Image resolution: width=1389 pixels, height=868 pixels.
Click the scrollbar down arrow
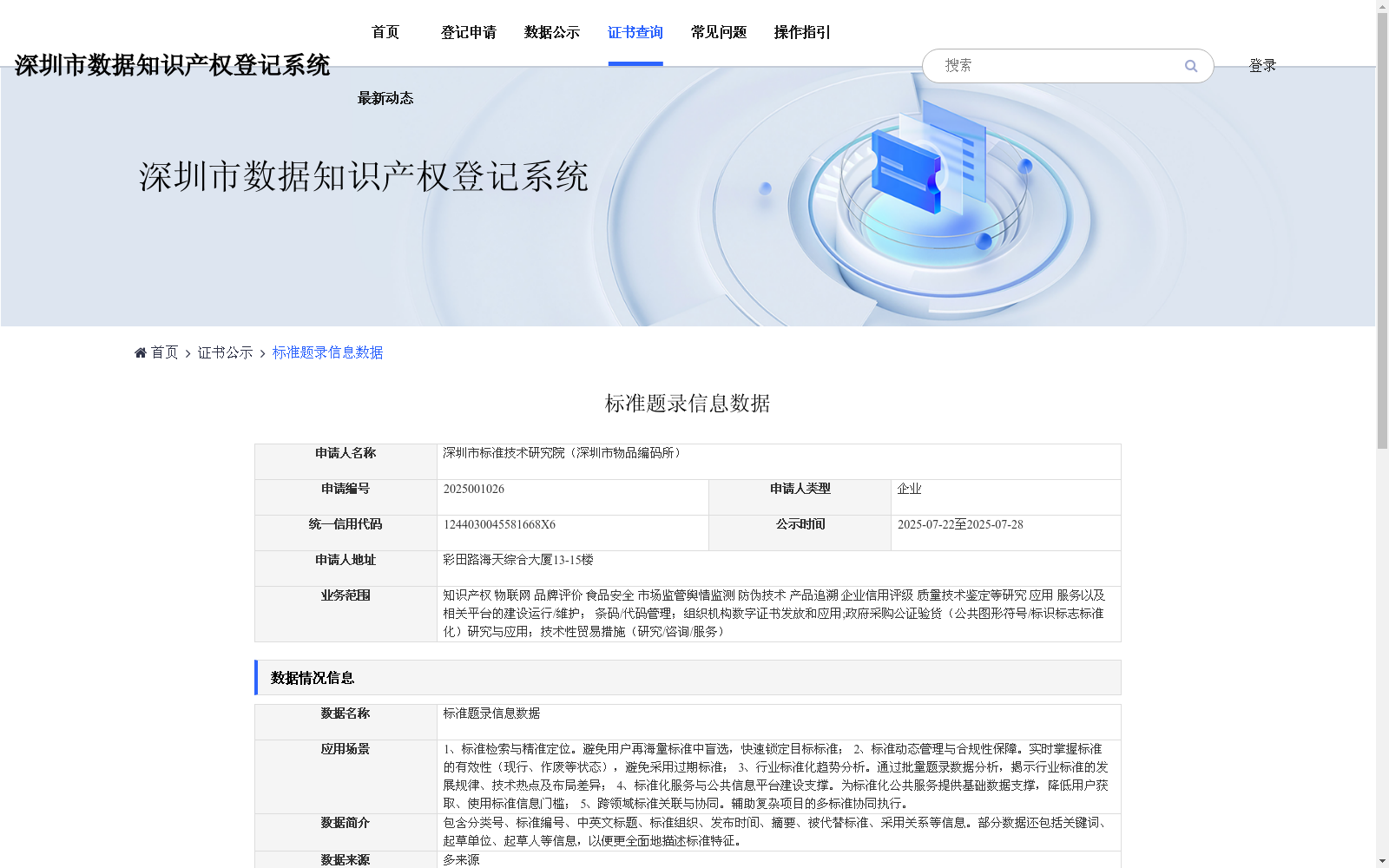point(1382,861)
